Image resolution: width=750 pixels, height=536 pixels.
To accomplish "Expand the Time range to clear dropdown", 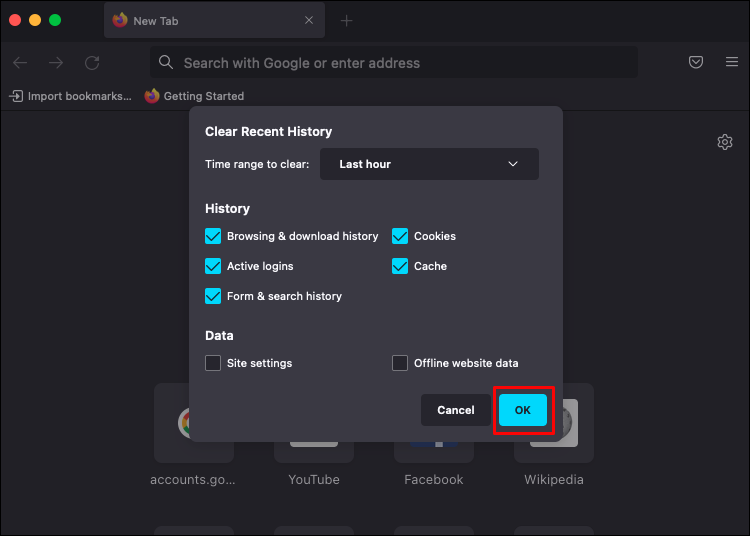I will click(429, 164).
